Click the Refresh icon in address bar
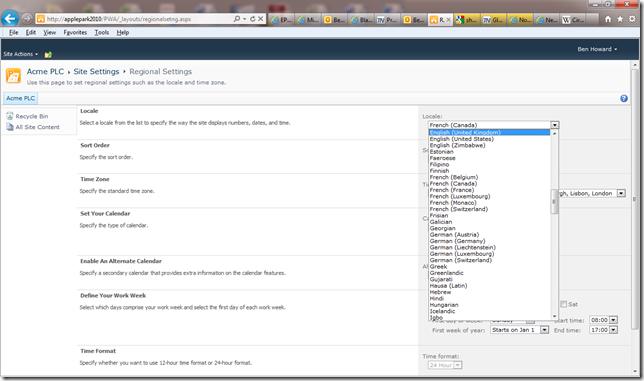Viewport: 644px width, 381px height. point(253,19)
